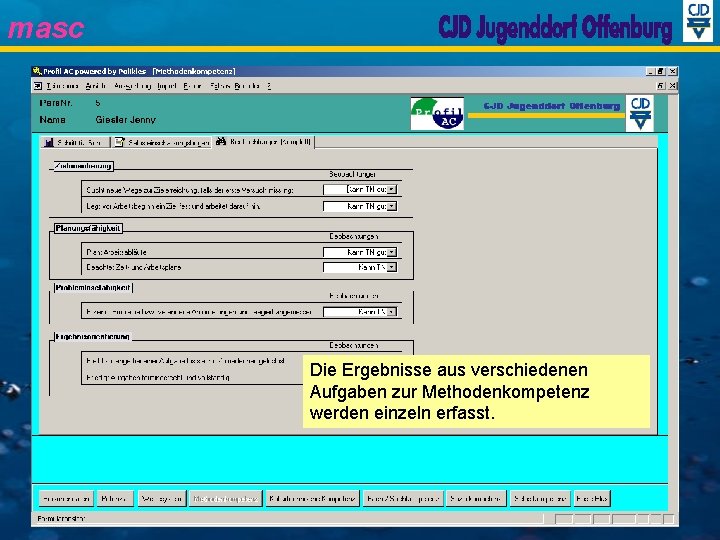This screenshot has width=720, height=540.
Task: Click the CJD logo inside the application header
Action: [x=640, y=113]
